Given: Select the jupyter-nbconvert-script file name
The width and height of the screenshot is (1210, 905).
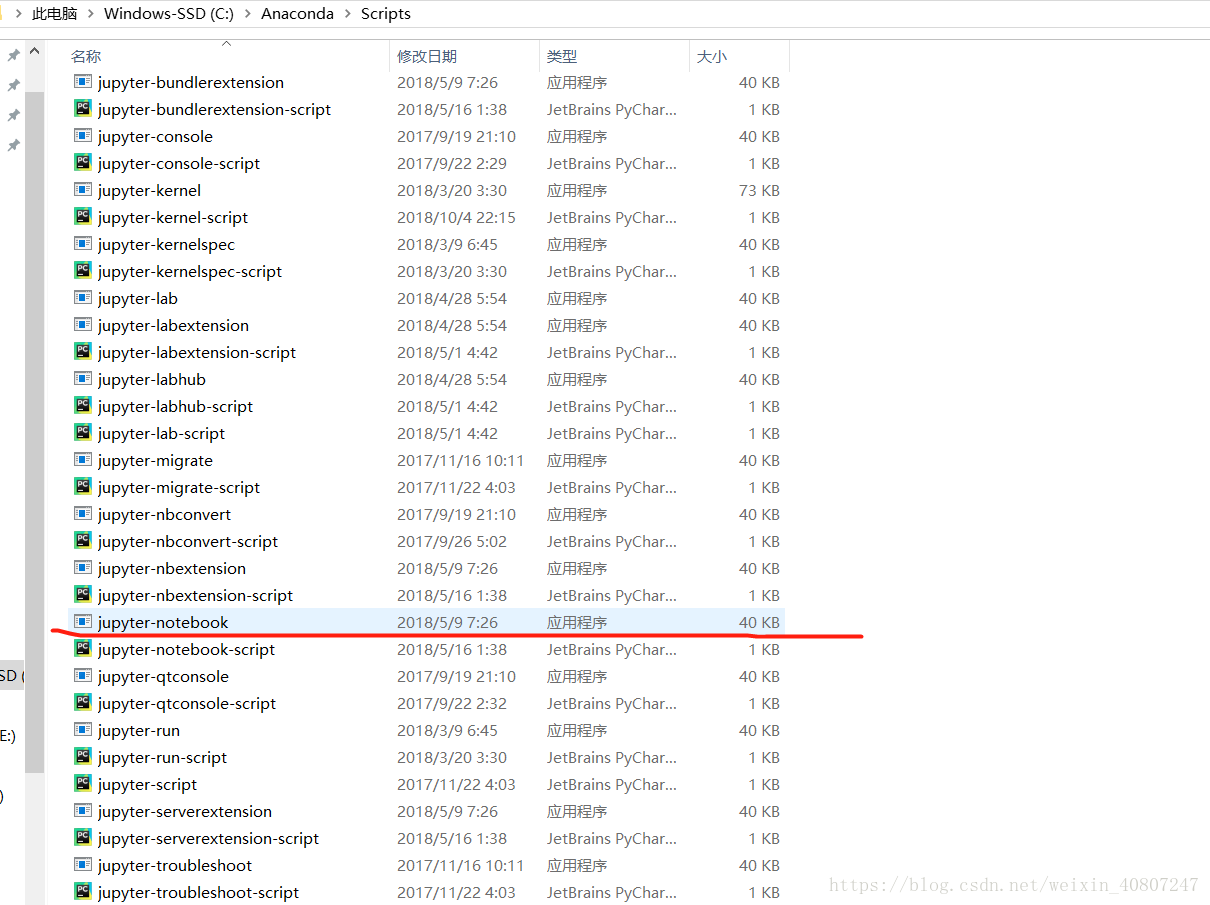Looking at the screenshot, I should [188, 541].
